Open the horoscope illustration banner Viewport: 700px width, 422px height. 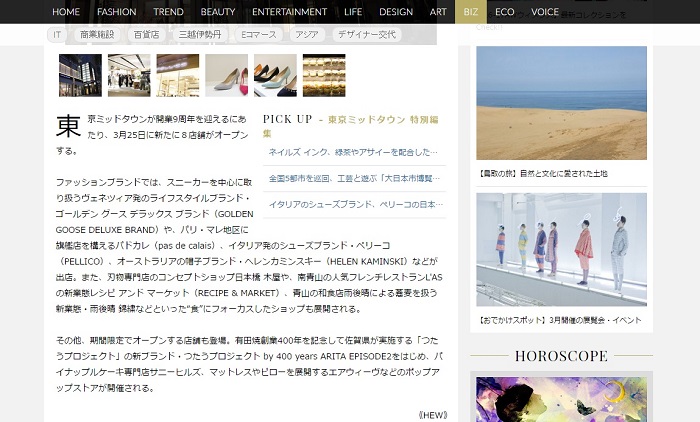tap(561, 399)
